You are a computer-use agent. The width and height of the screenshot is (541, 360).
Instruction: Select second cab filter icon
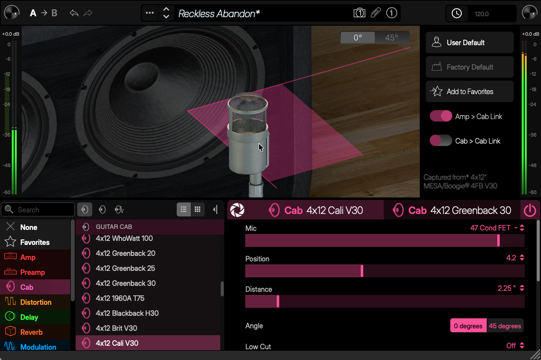coord(102,210)
